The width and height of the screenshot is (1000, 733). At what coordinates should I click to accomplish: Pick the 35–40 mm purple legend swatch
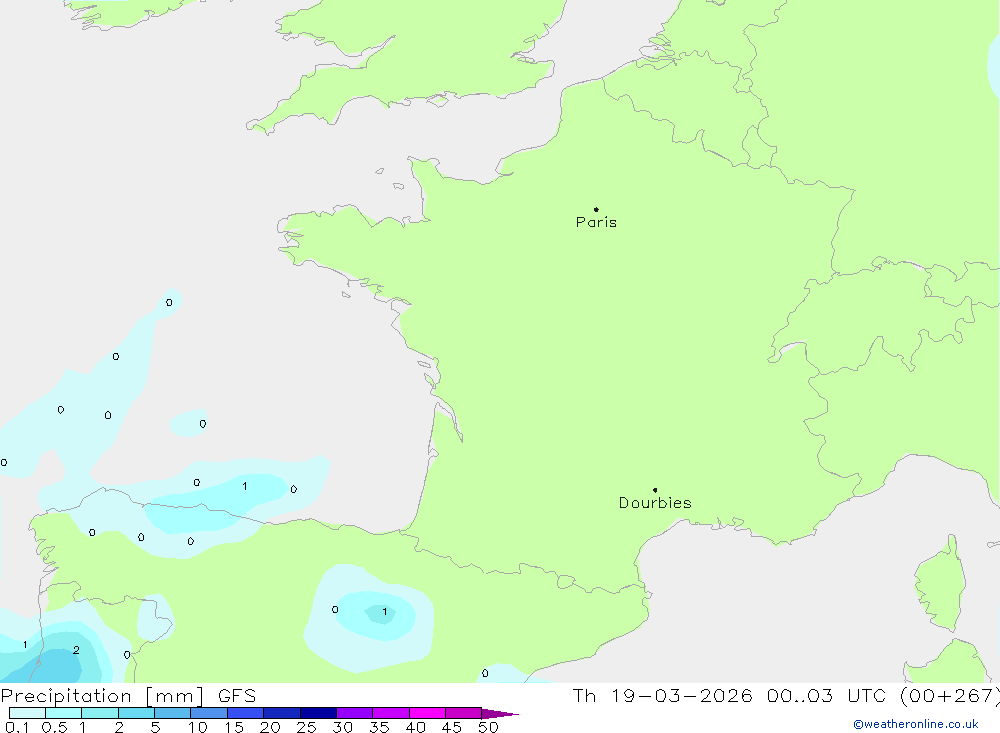click(x=391, y=713)
